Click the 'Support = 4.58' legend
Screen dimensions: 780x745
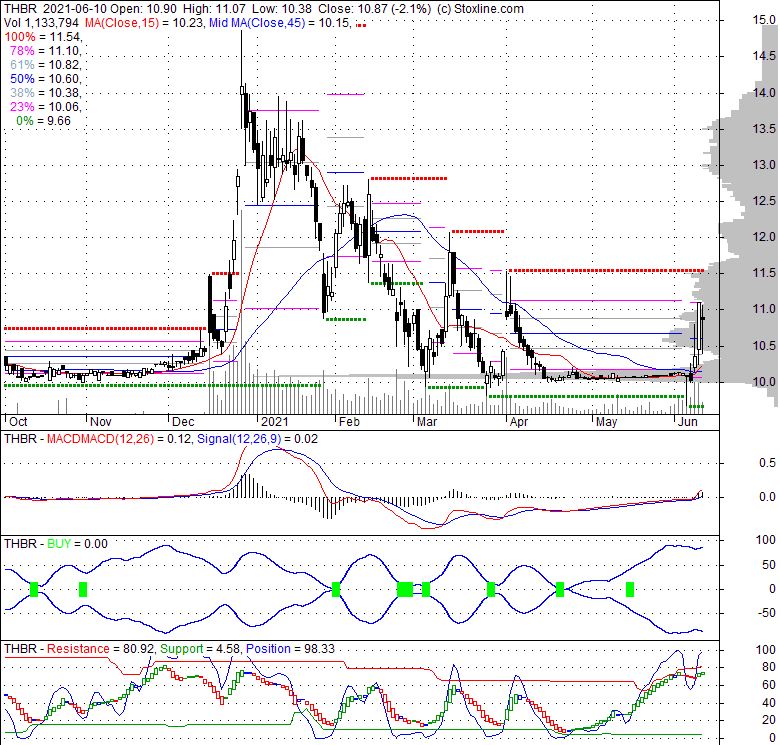pos(200,649)
